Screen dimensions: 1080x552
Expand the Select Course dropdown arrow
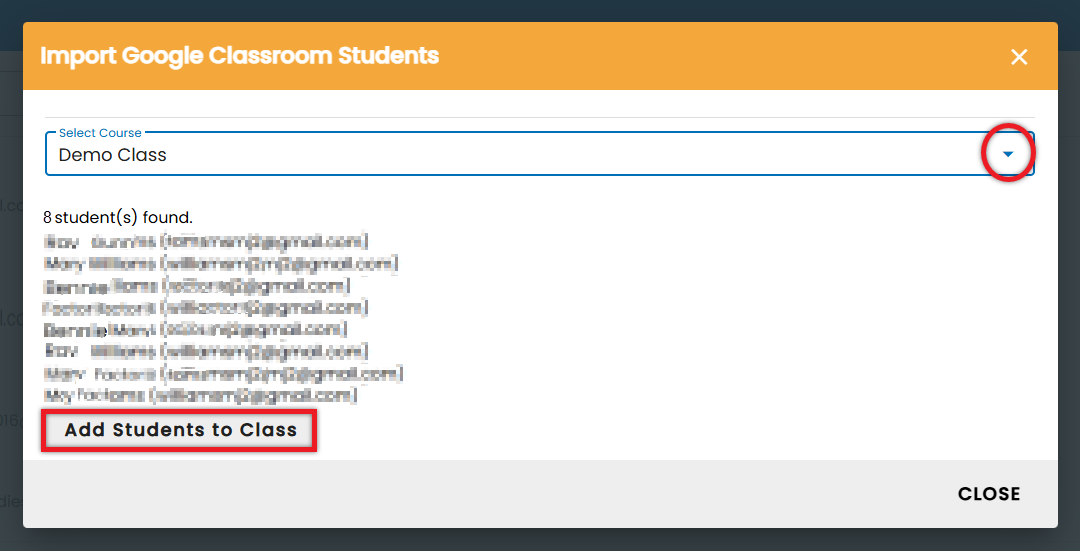click(x=1008, y=154)
